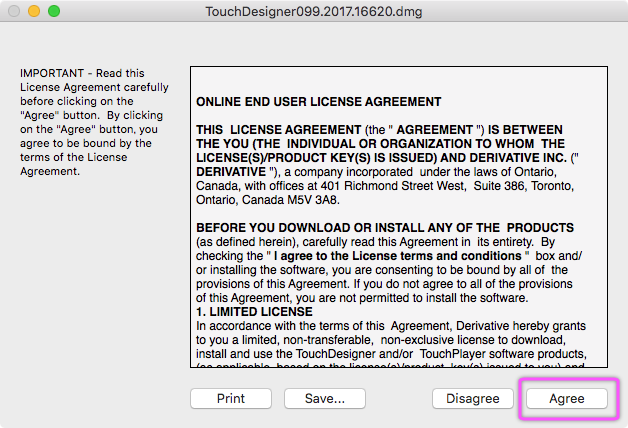The height and width of the screenshot is (428, 628).
Task: Click the quoted 'I agree to the License terms' text
Action: [390, 256]
